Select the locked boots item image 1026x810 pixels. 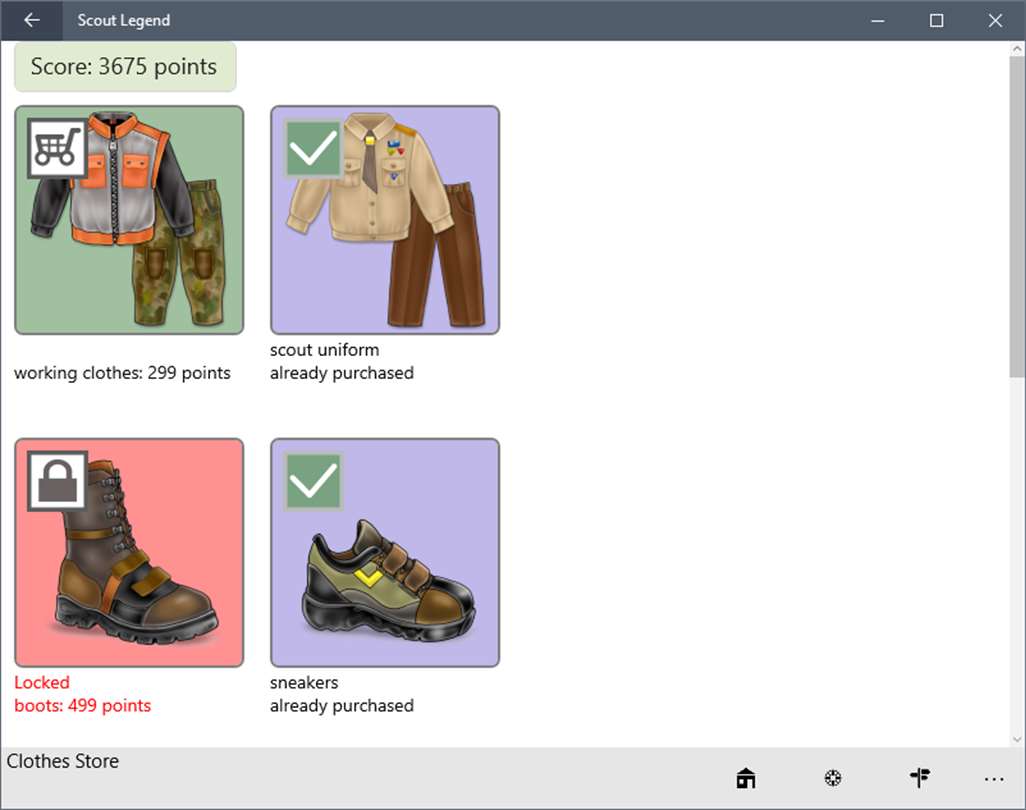pos(129,553)
